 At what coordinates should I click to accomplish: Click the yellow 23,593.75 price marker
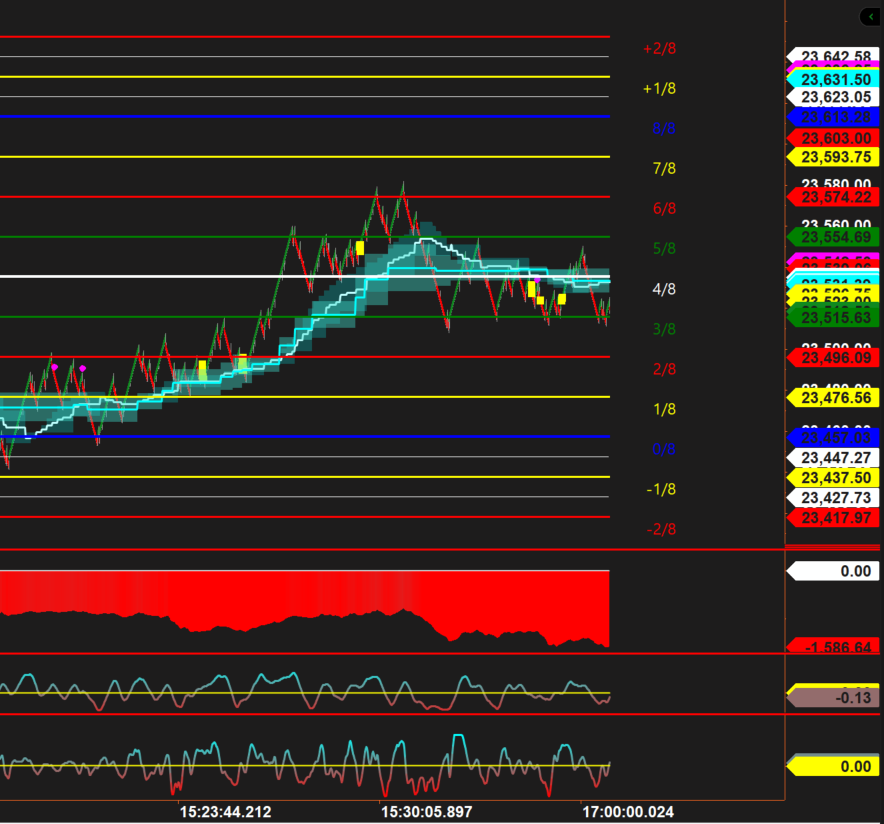[833, 157]
